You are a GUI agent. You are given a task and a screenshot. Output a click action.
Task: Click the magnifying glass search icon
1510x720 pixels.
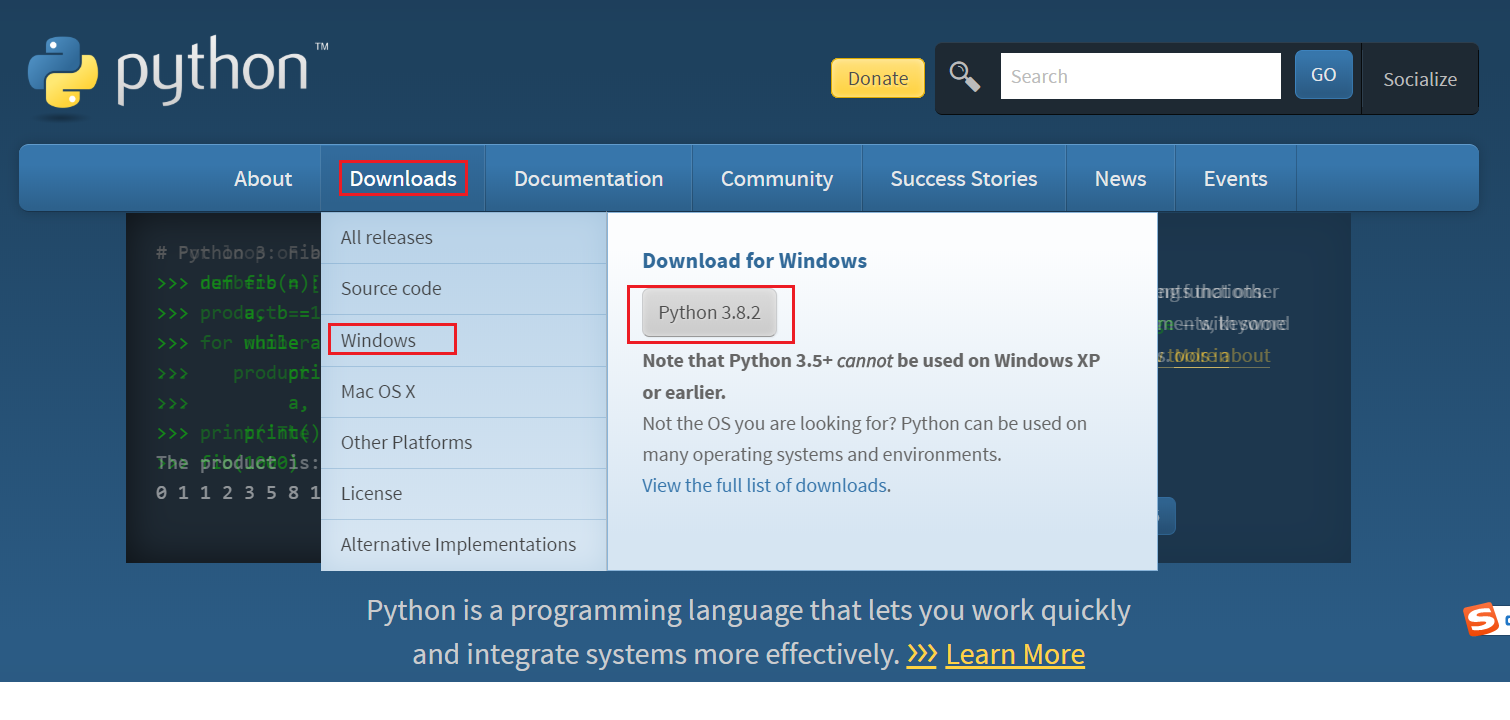965,76
